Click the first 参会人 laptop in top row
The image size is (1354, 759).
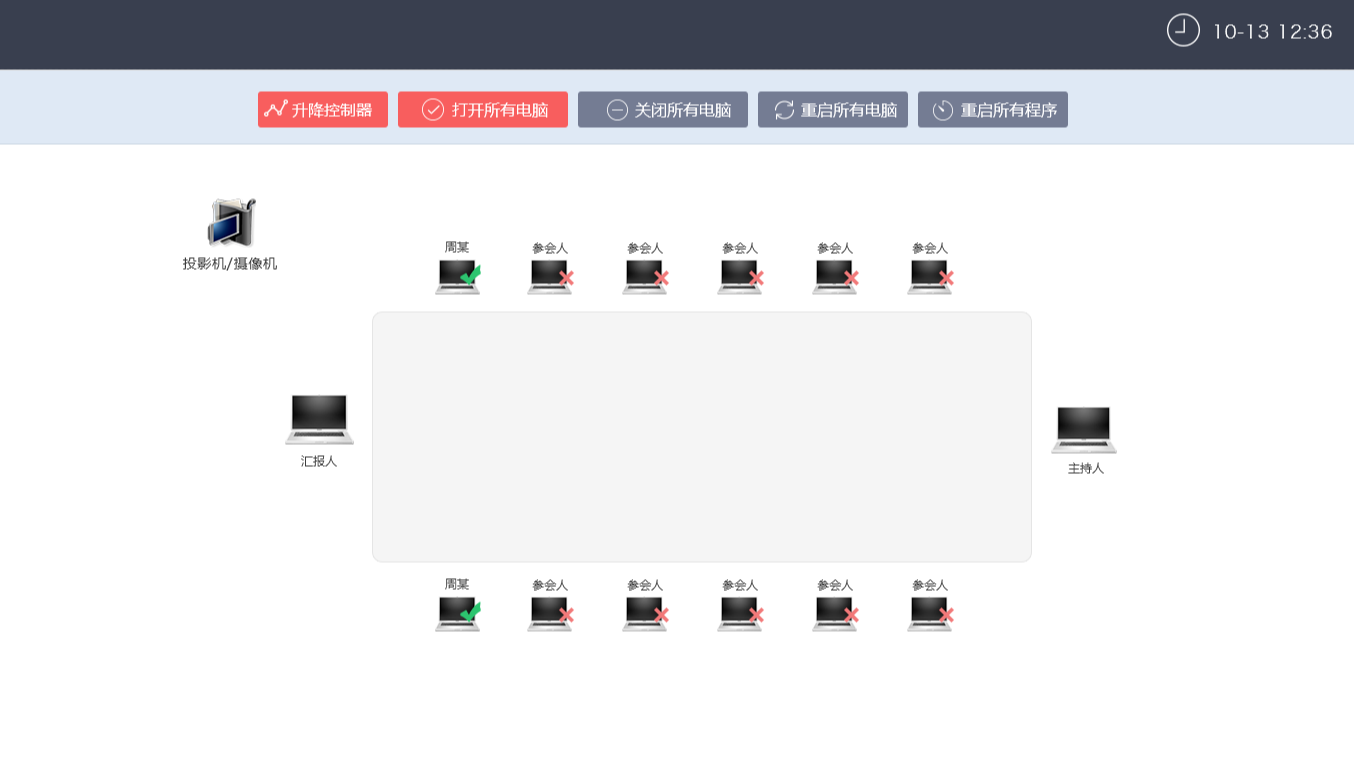click(549, 277)
